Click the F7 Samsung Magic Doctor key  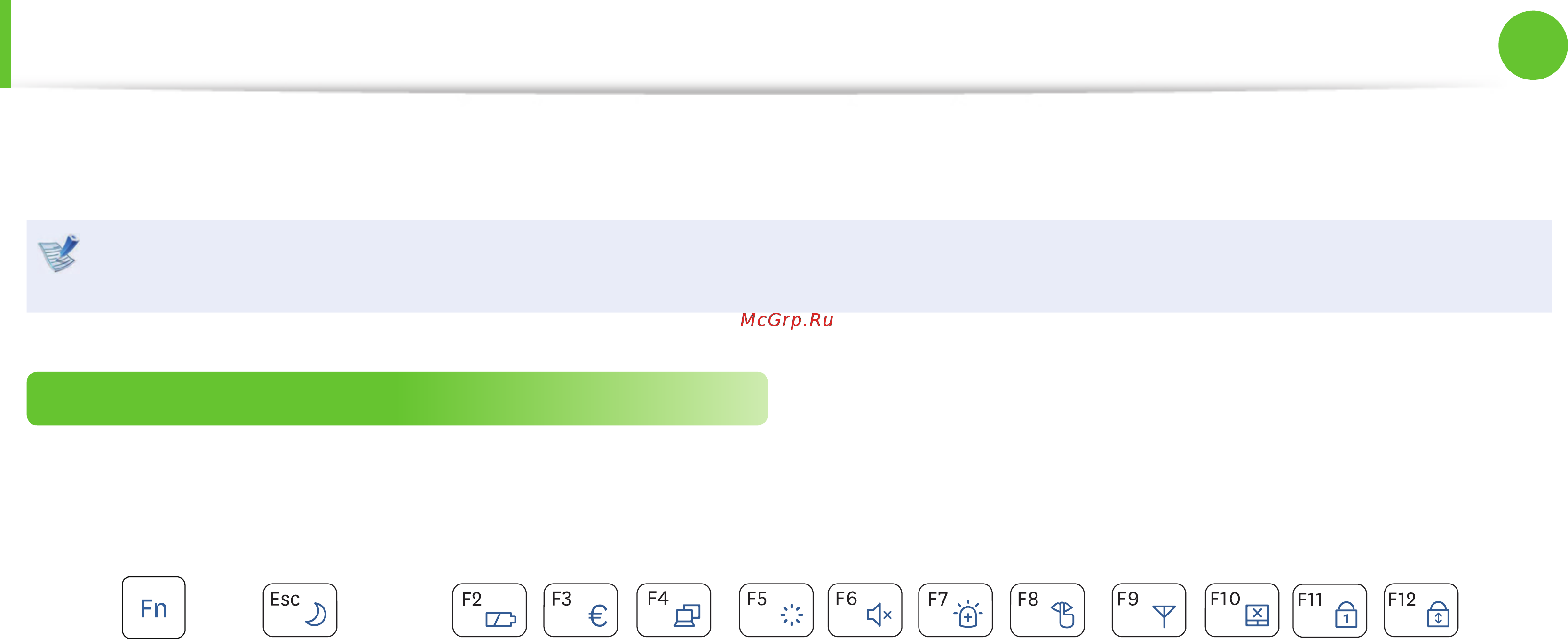[956, 610]
